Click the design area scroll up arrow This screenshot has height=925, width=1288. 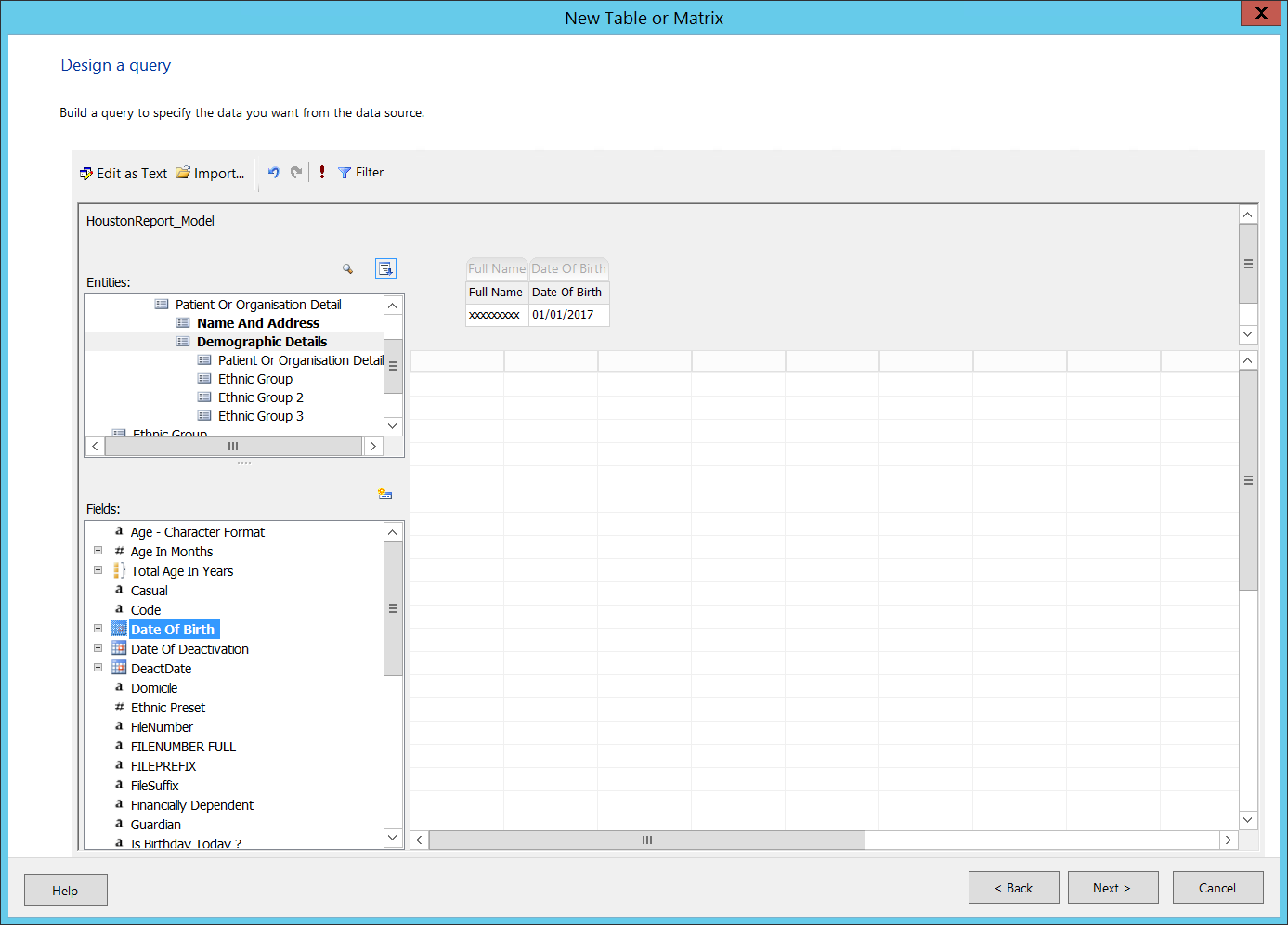[1248, 215]
